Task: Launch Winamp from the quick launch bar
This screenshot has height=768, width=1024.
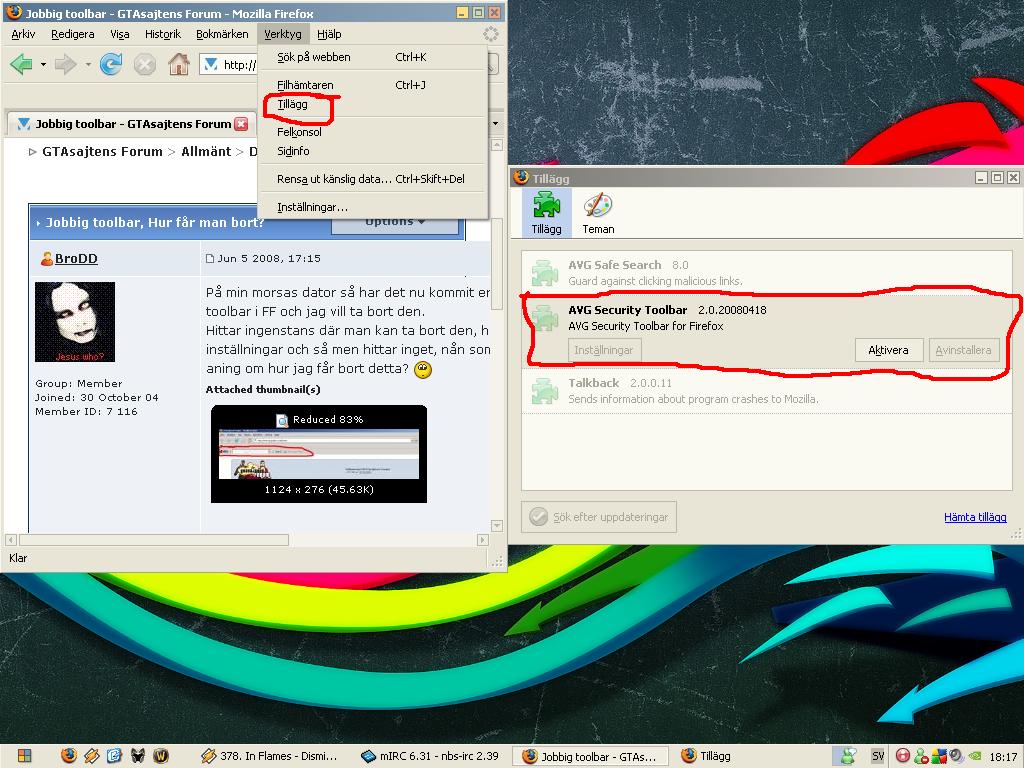Action: 91,756
